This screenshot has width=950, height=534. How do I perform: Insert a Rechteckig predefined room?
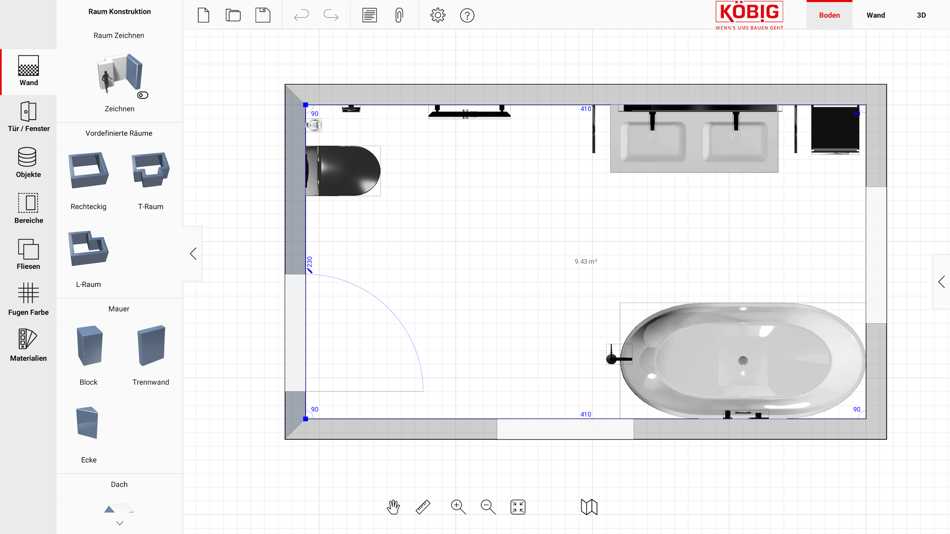click(x=88, y=180)
